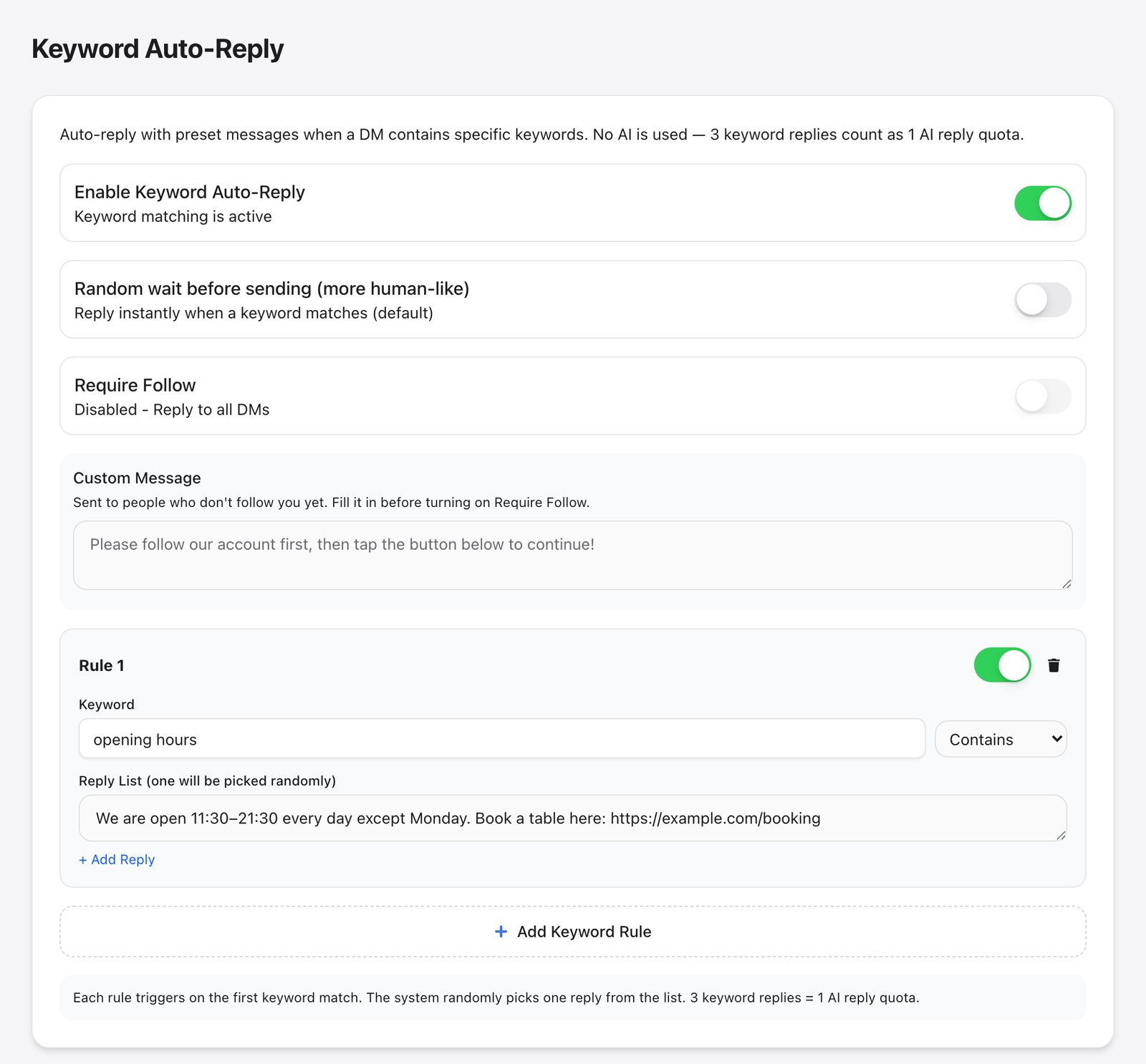The height and width of the screenshot is (1064, 1146).
Task: Click the Keyword field containing opening hours
Action: pos(502,739)
